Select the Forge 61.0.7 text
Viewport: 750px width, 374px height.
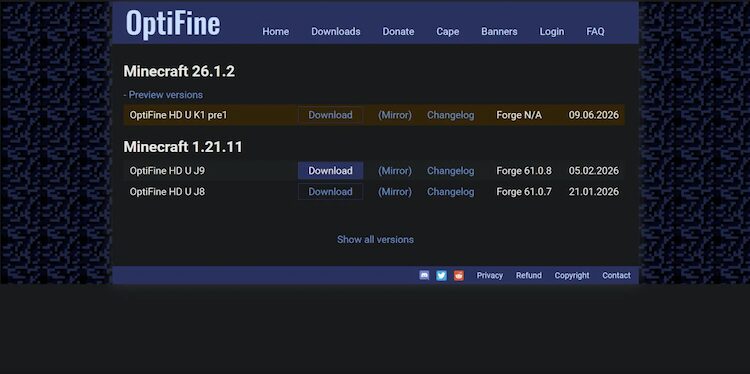click(524, 192)
